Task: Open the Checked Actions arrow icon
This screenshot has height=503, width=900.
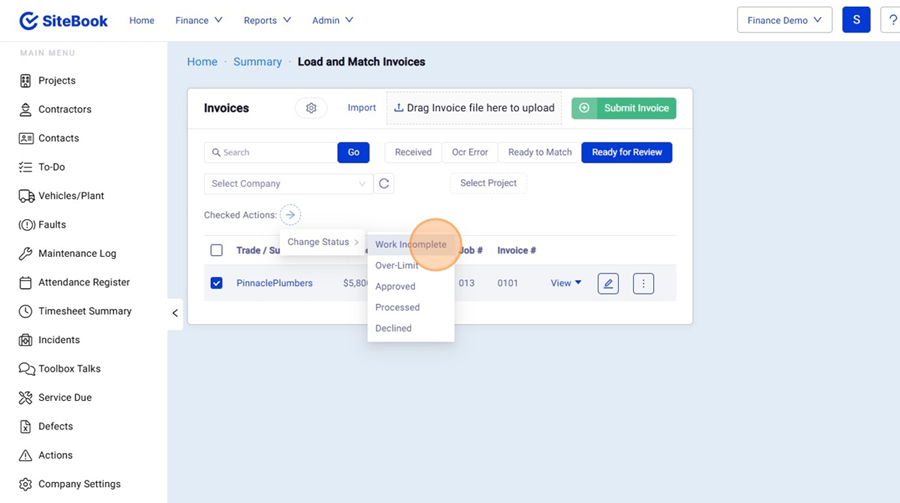Action: pos(290,215)
